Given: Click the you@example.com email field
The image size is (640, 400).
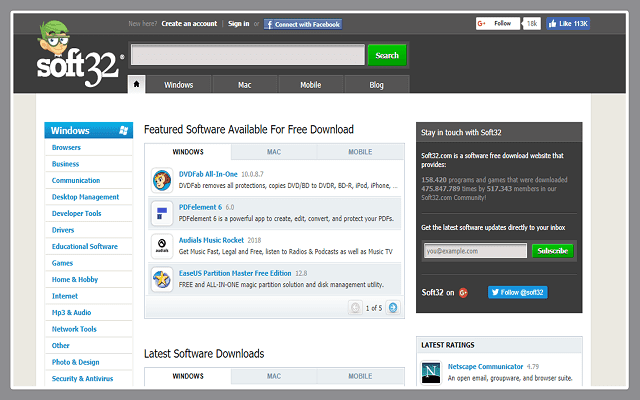Looking at the screenshot, I should [476, 251].
